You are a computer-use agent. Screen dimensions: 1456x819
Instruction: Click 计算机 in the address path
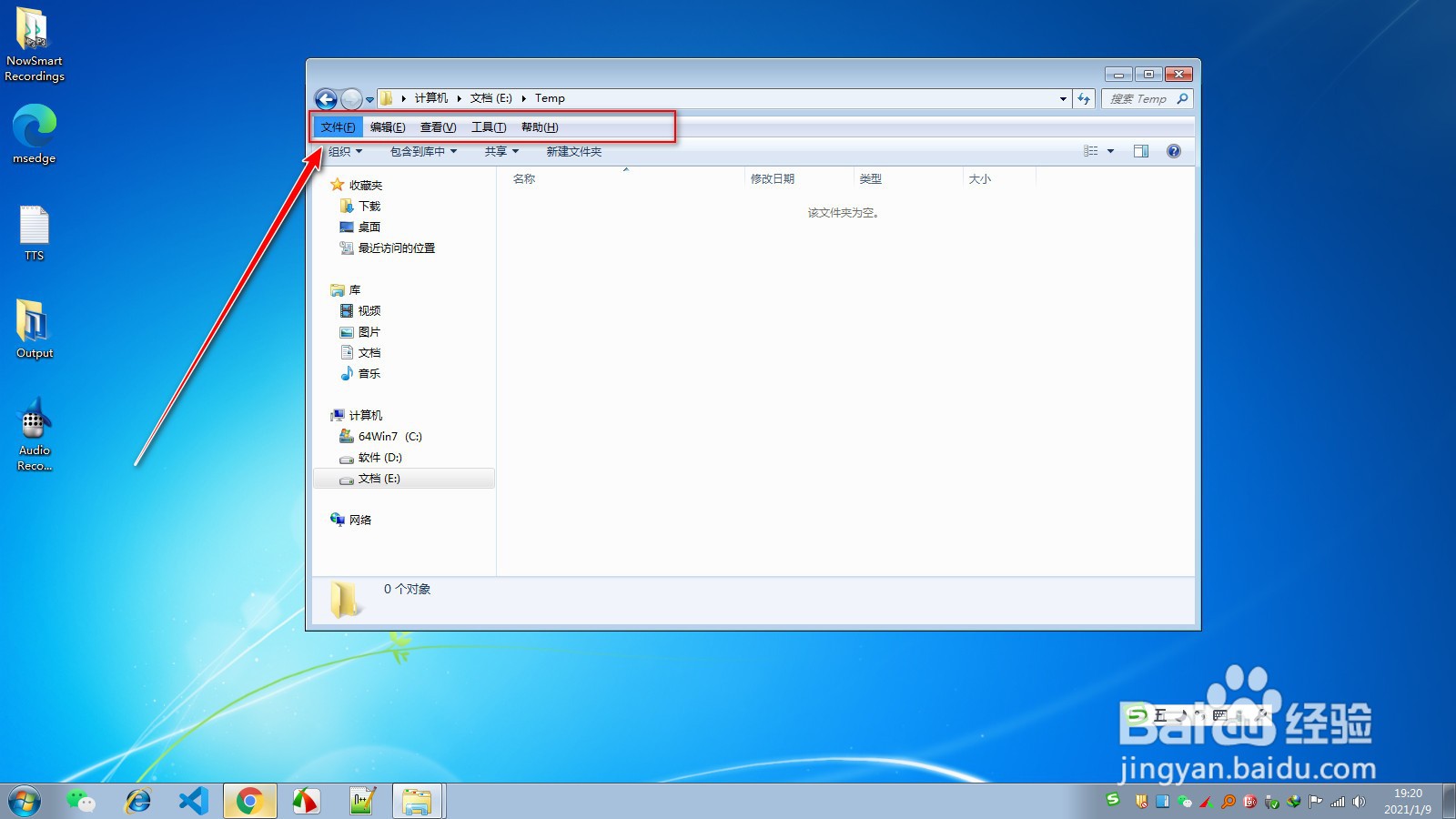[x=431, y=98]
